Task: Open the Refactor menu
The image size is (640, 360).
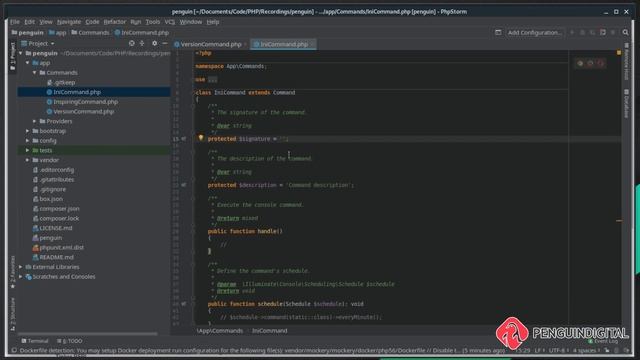Action: click(115, 22)
